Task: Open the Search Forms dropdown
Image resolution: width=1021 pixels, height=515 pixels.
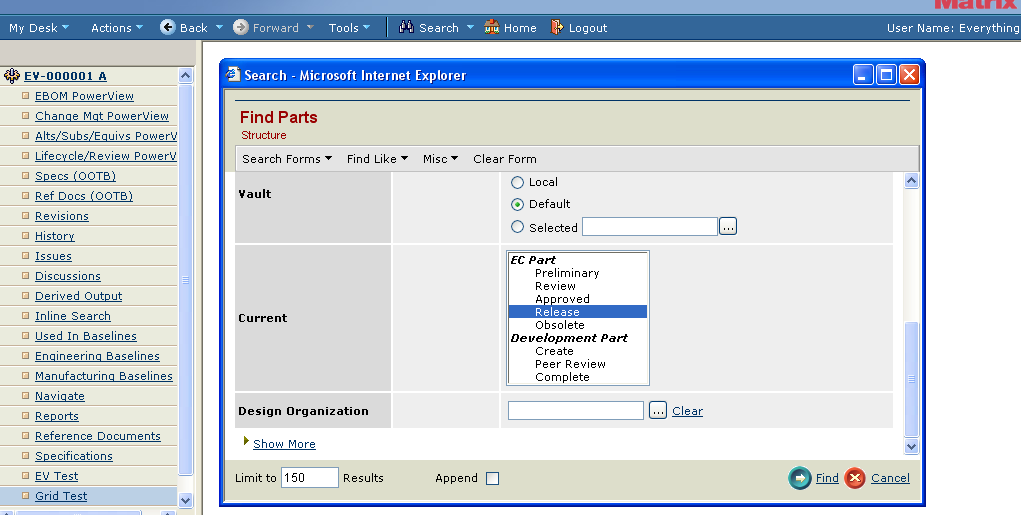Action: [x=286, y=159]
